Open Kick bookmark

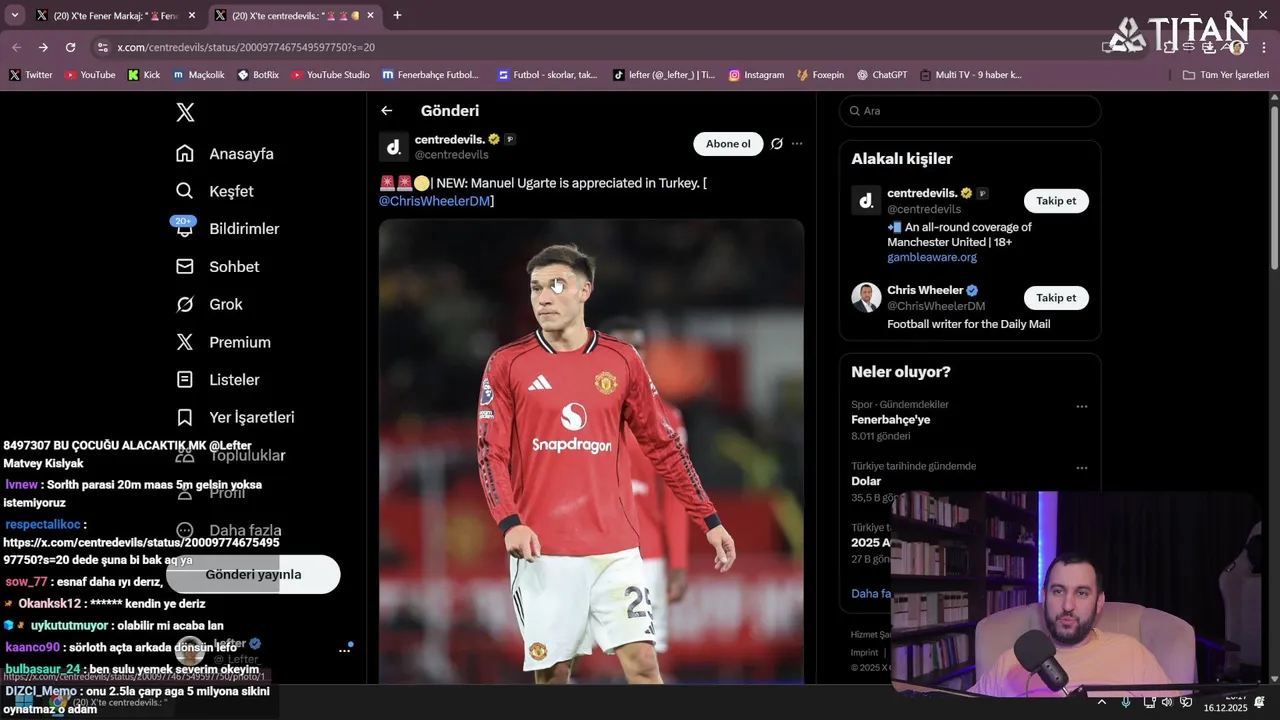(x=143, y=75)
